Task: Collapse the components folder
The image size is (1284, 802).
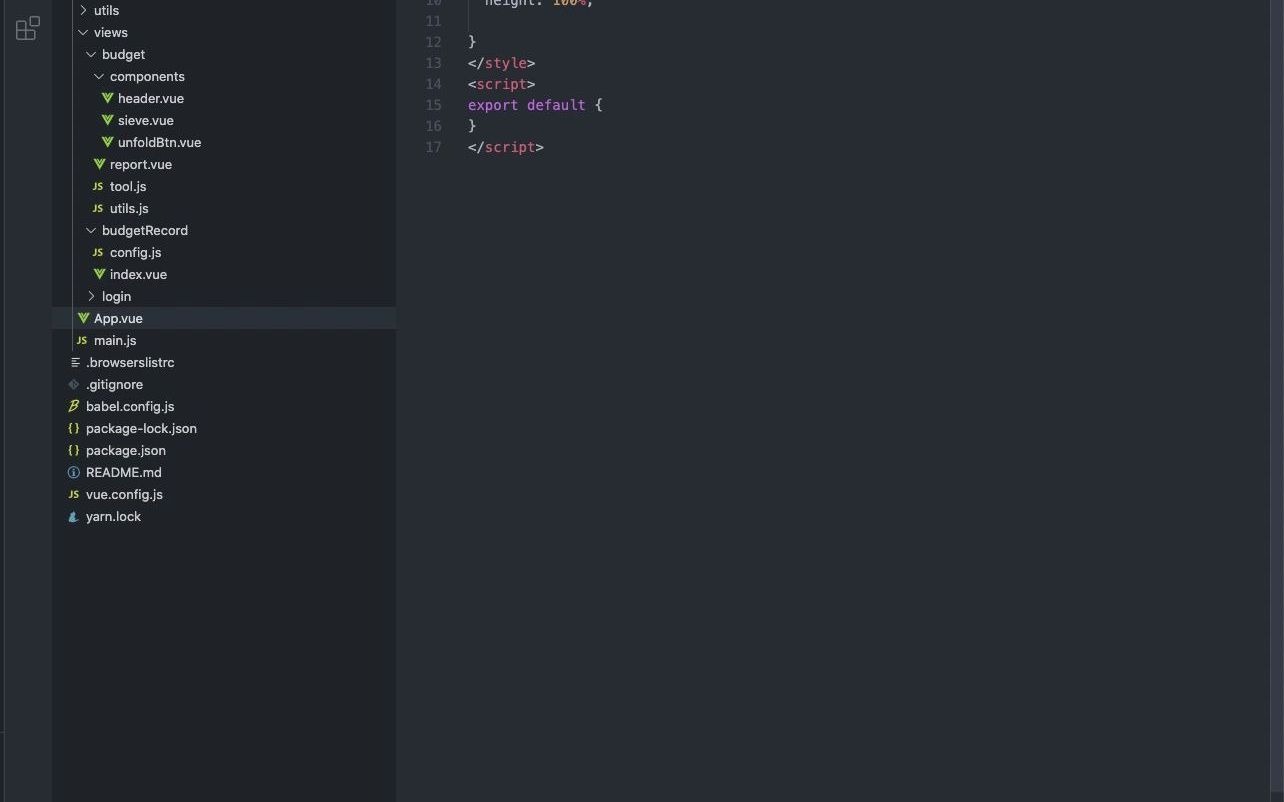Action: pyautogui.click(x=99, y=76)
